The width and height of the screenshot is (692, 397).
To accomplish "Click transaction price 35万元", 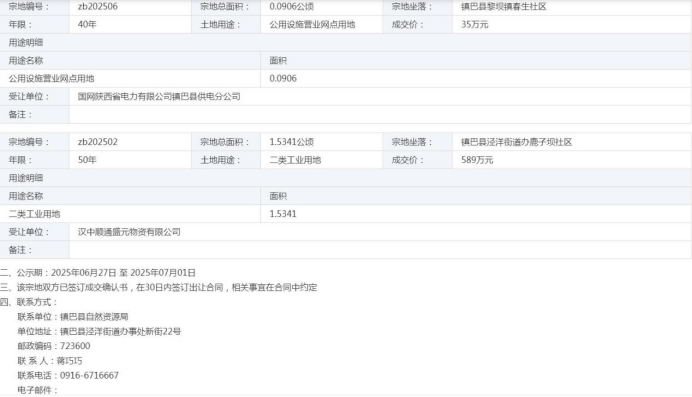I will [x=474, y=25].
